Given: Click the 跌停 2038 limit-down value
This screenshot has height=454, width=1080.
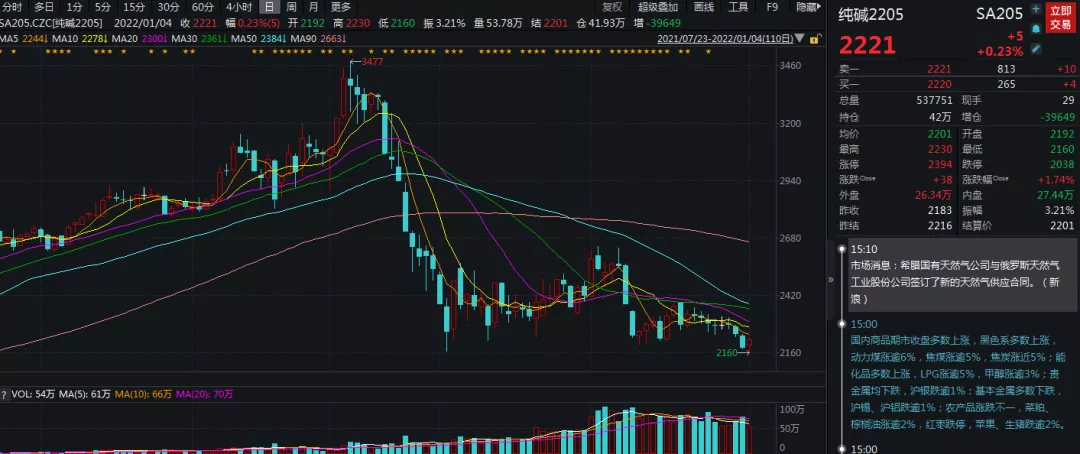Looking at the screenshot, I should tap(1062, 164).
